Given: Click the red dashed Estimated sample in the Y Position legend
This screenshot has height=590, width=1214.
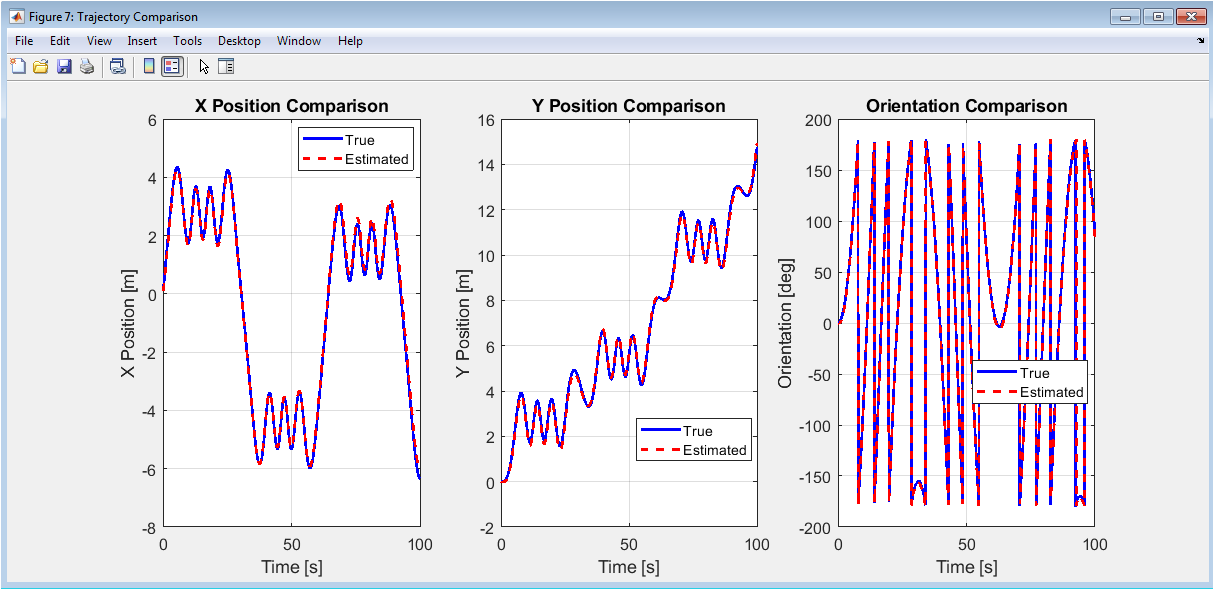Looking at the screenshot, I should click(661, 450).
